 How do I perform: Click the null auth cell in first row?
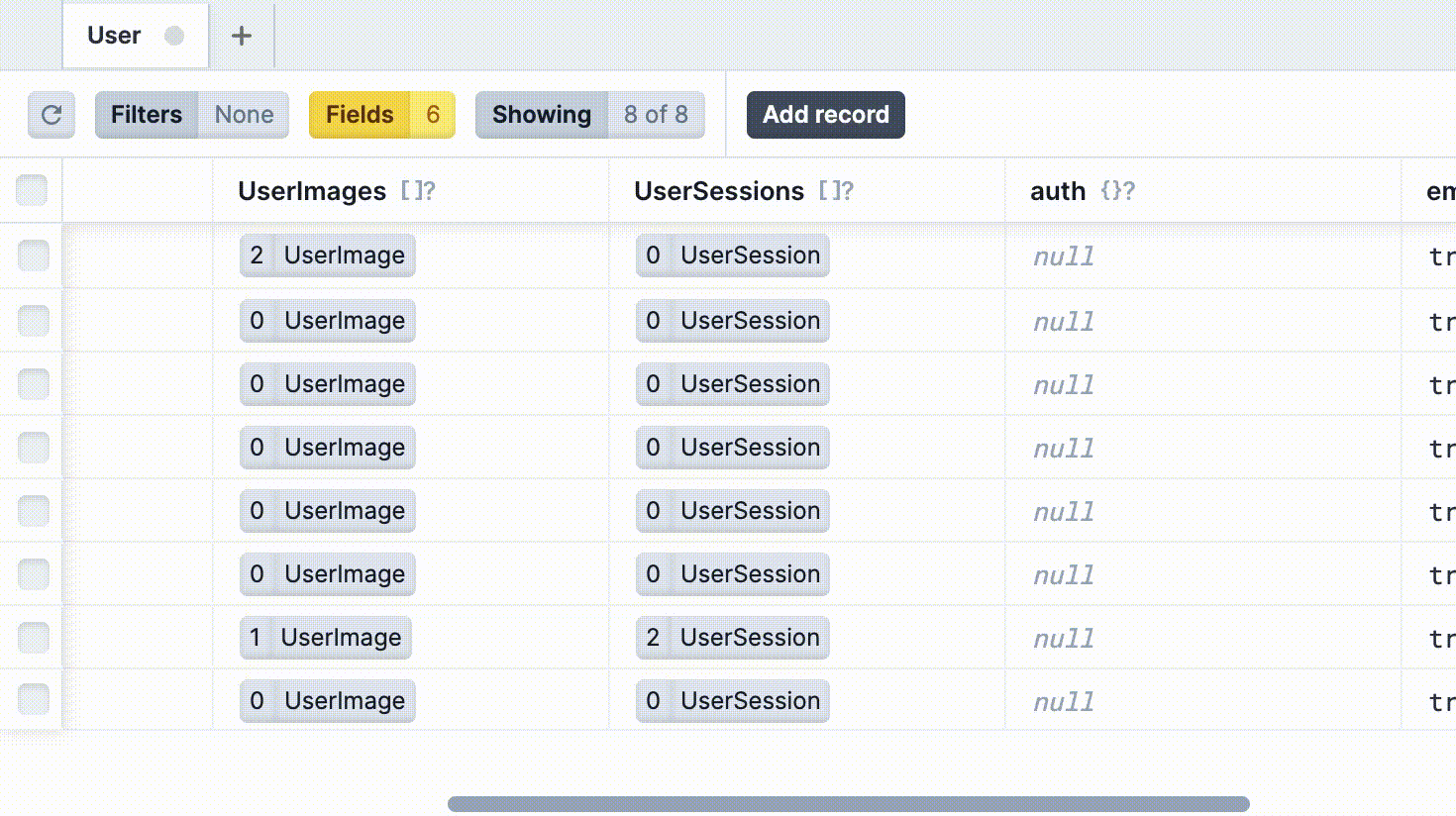[x=1064, y=256]
